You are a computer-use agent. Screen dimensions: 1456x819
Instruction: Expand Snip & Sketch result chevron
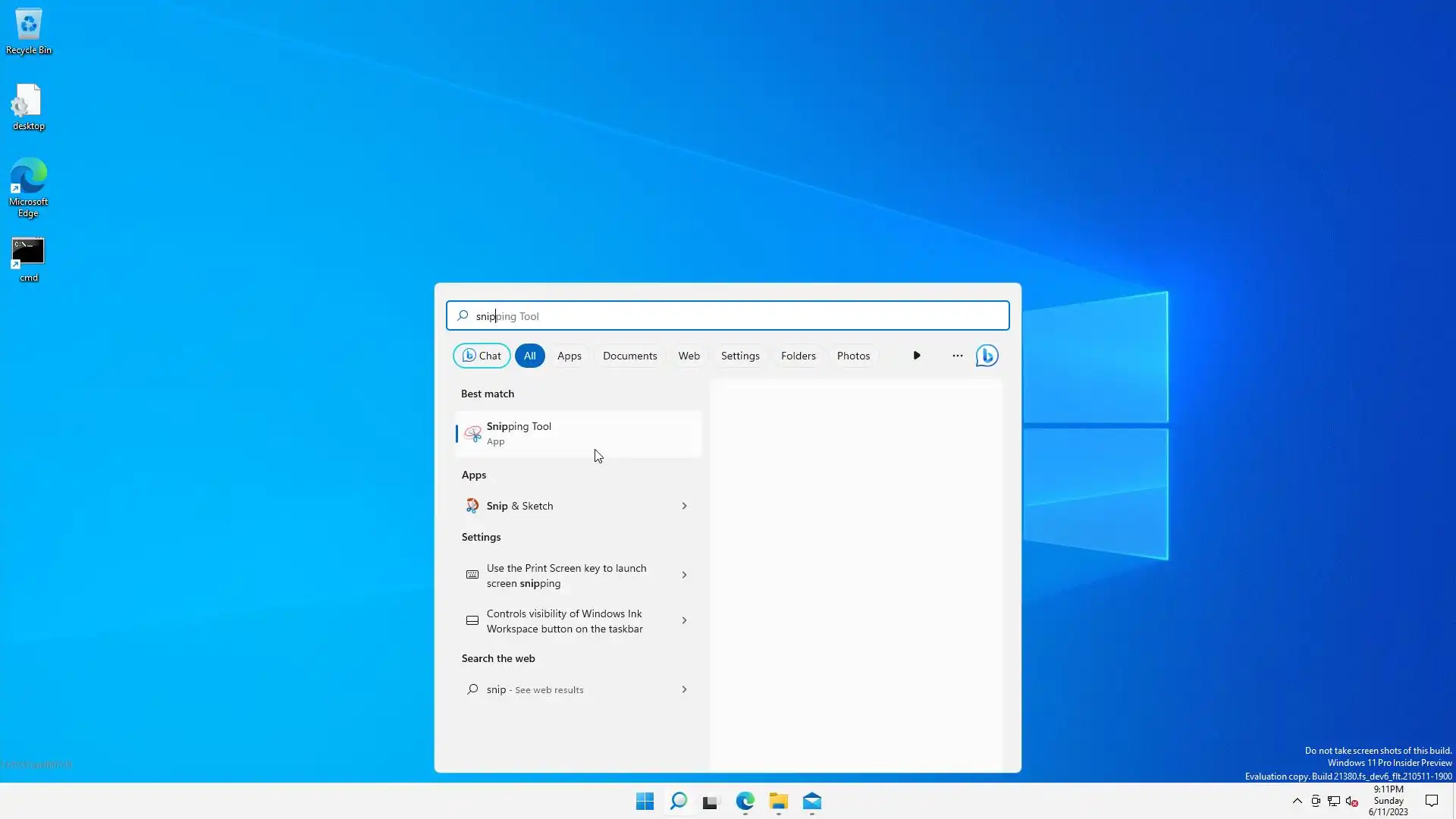click(684, 506)
